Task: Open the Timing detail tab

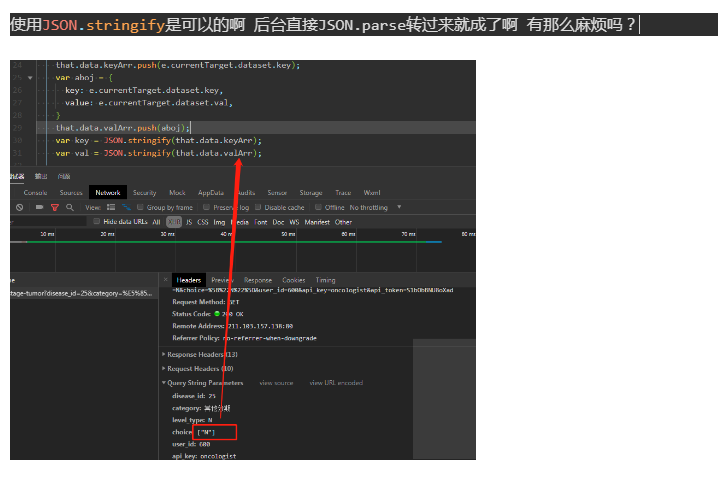Action: click(325, 280)
